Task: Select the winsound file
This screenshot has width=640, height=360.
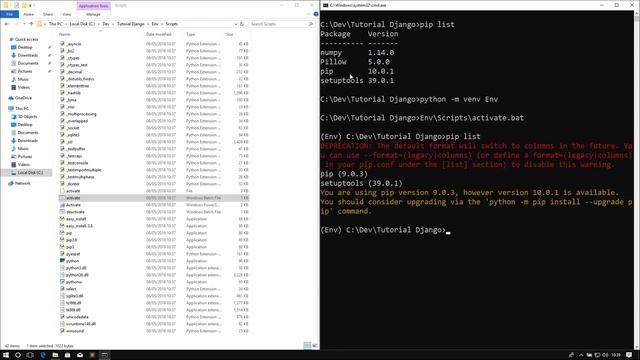Action: pos(75,331)
